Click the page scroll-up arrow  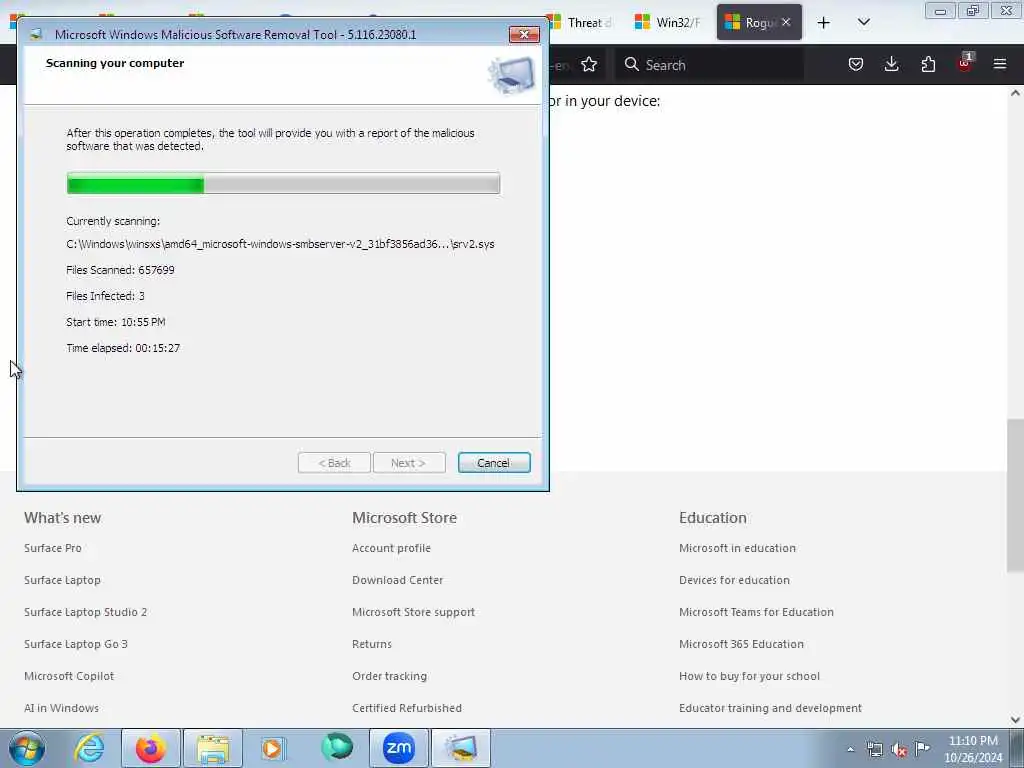pyautogui.click(x=1015, y=93)
